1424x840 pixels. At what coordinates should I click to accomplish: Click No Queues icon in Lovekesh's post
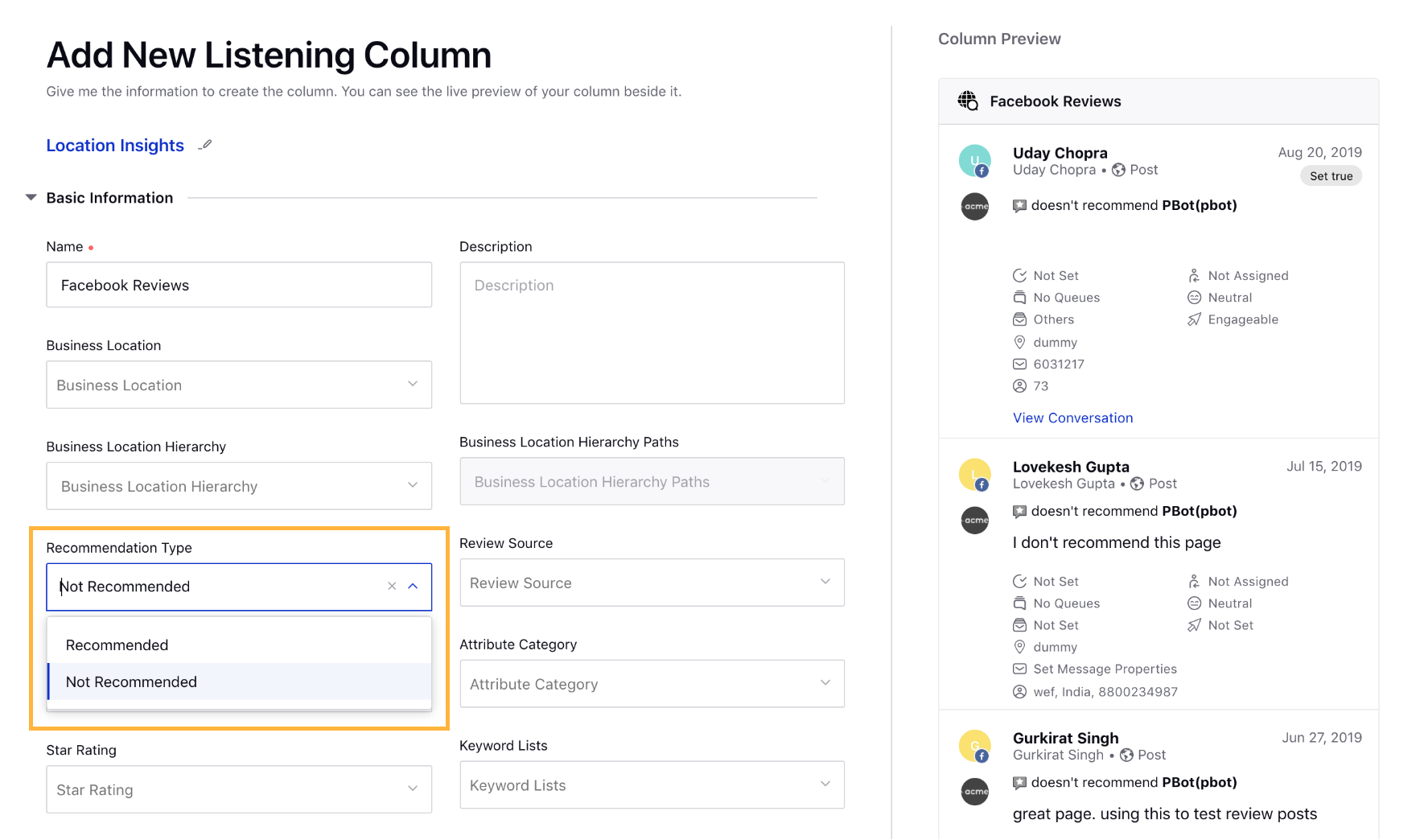click(1019, 603)
